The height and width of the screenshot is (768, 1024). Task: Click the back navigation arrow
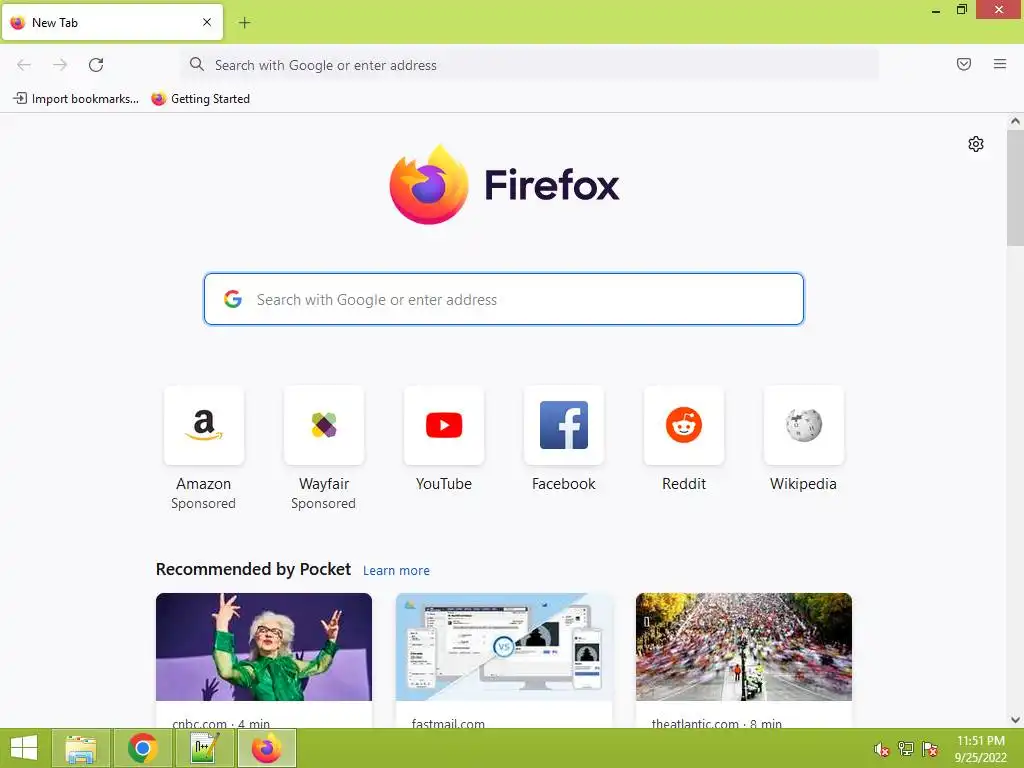coord(24,65)
